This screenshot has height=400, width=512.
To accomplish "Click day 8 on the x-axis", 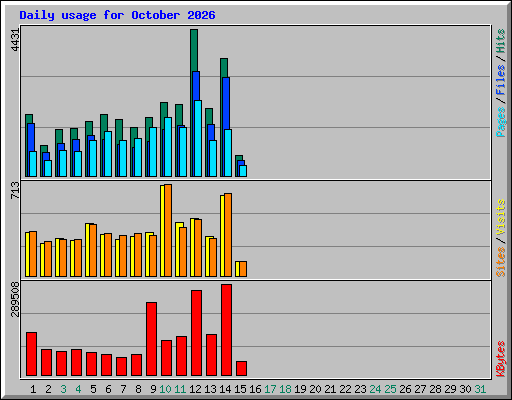I will point(138,389).
